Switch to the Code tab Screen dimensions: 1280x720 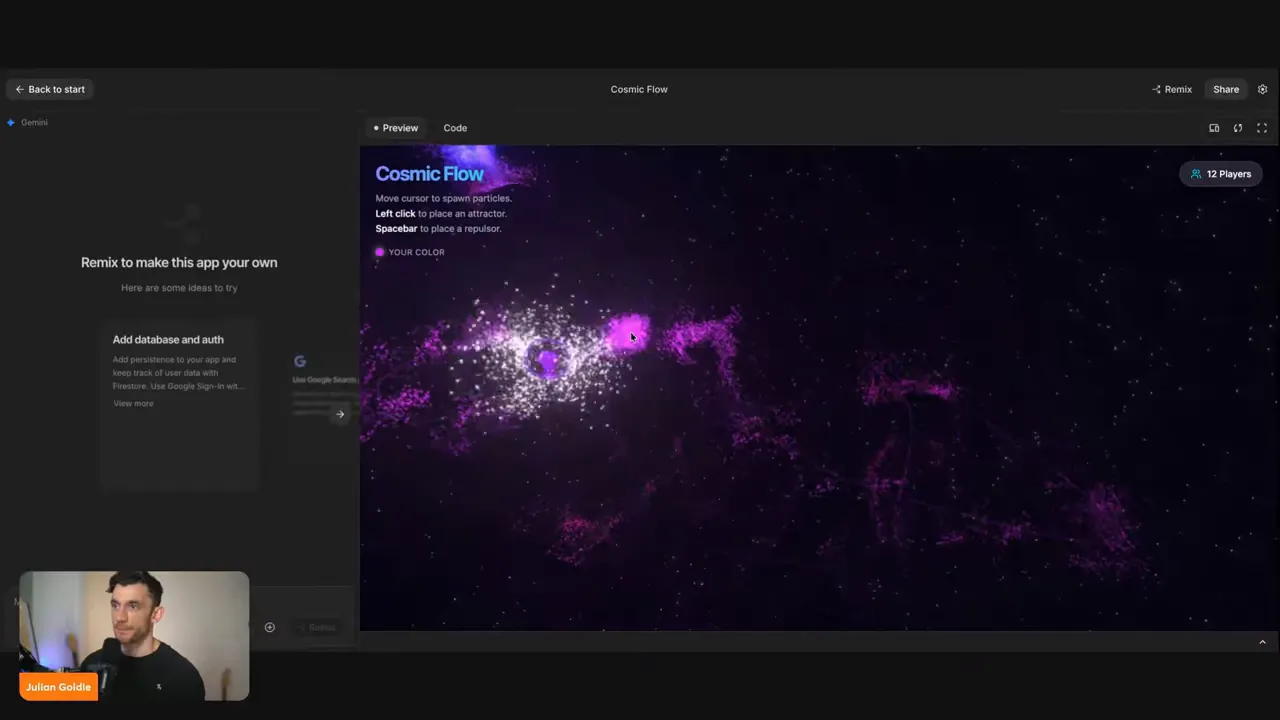coord(455,128)
